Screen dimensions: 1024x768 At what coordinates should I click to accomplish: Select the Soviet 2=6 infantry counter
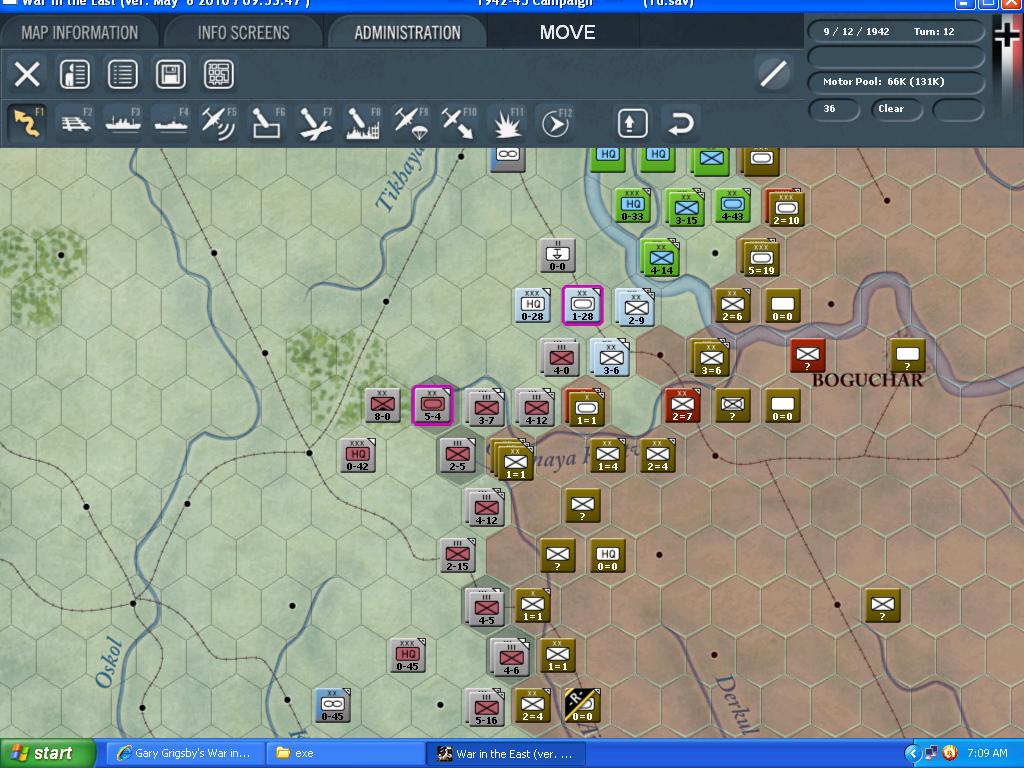point(732,306)
